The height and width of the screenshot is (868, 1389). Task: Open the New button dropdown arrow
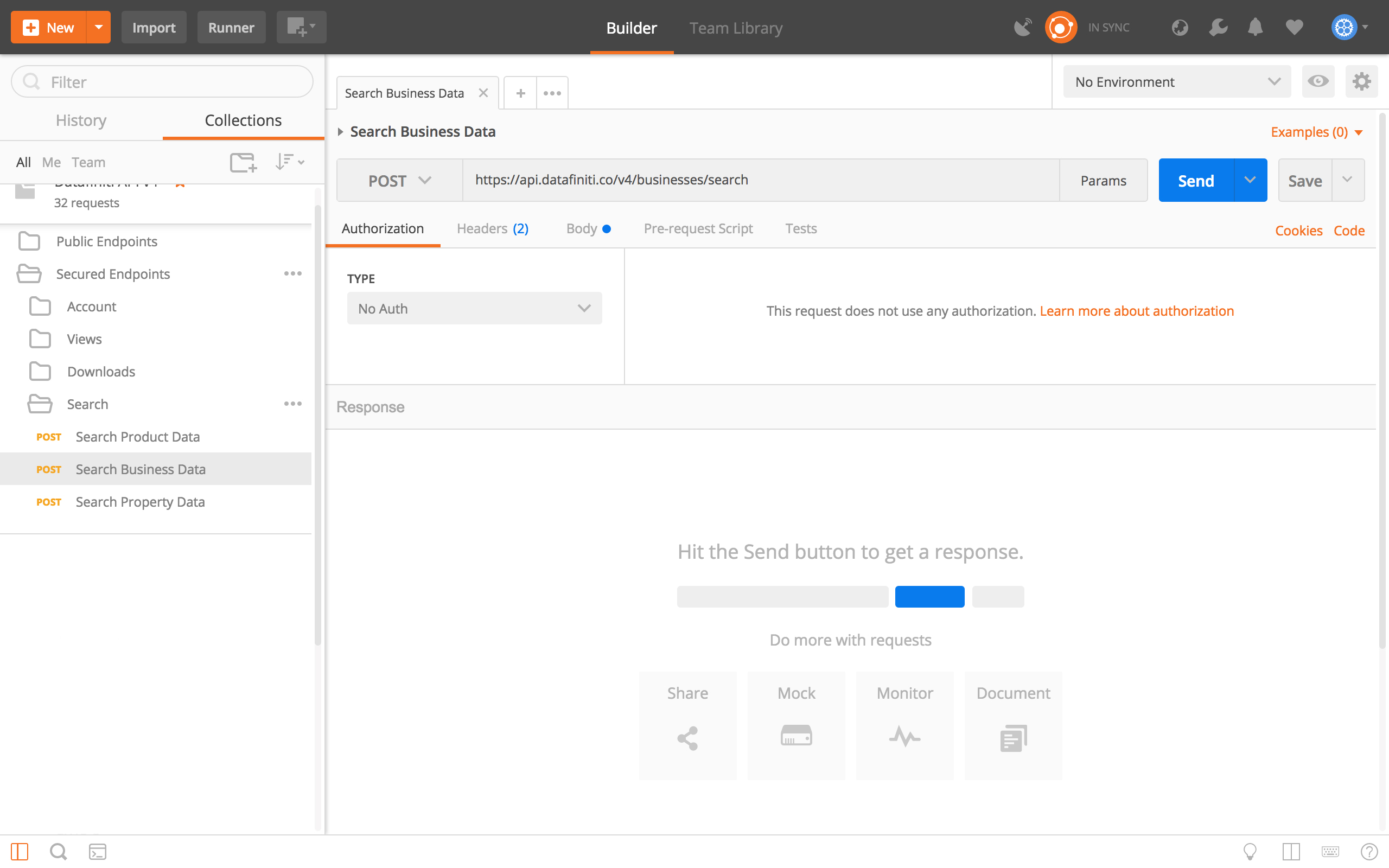tap(99, 27)
